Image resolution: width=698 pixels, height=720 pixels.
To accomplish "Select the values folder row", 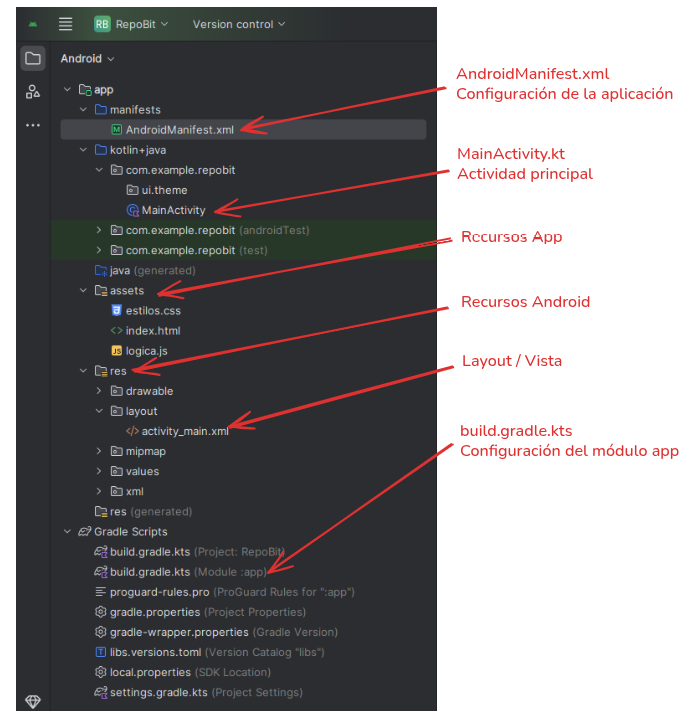I will point(142,472).
